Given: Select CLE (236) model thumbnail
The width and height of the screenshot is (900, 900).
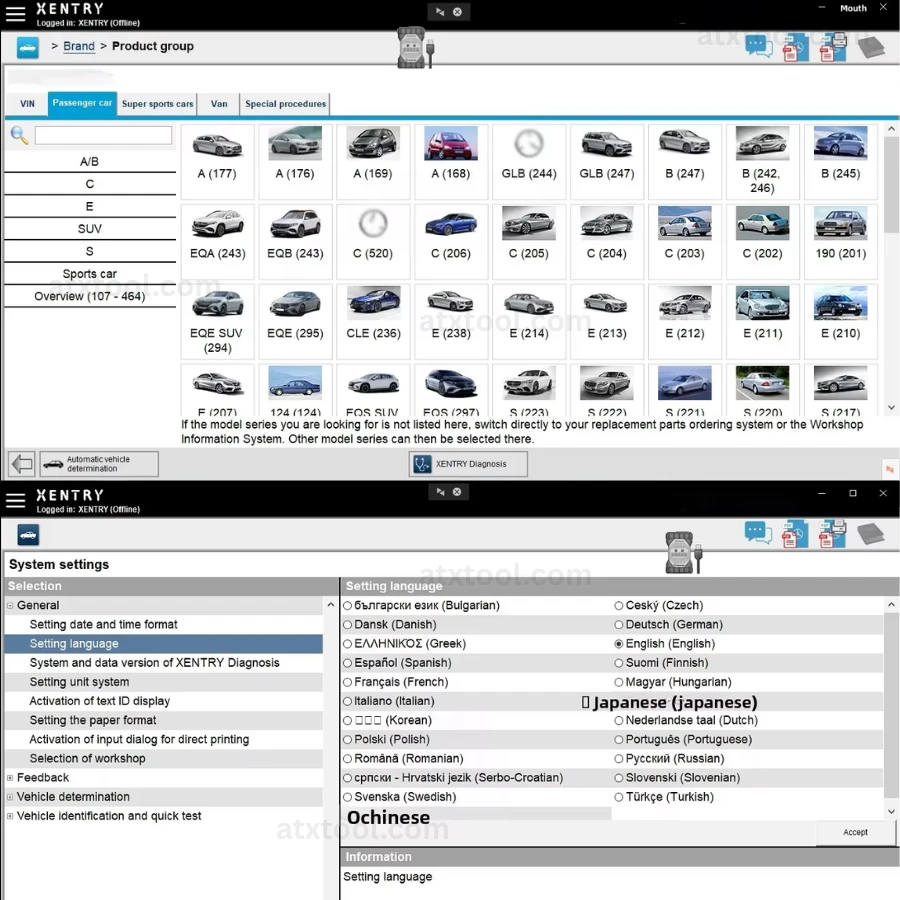Looking at the screenshot, I should point(373,321).
